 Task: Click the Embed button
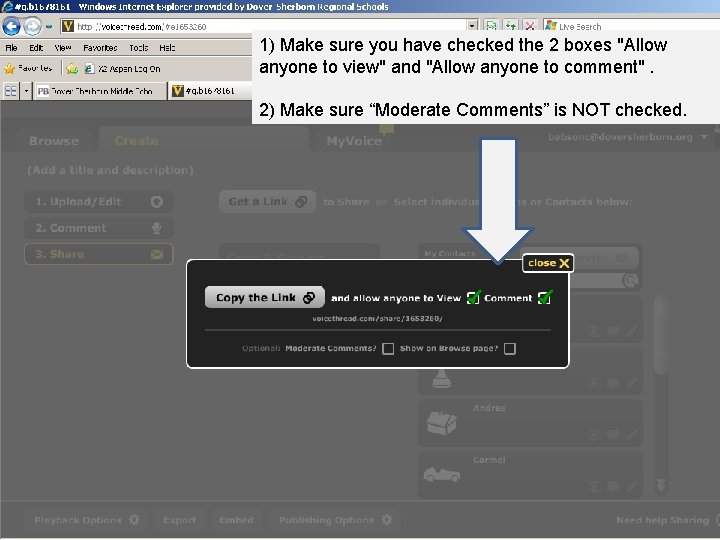point(236,520)
